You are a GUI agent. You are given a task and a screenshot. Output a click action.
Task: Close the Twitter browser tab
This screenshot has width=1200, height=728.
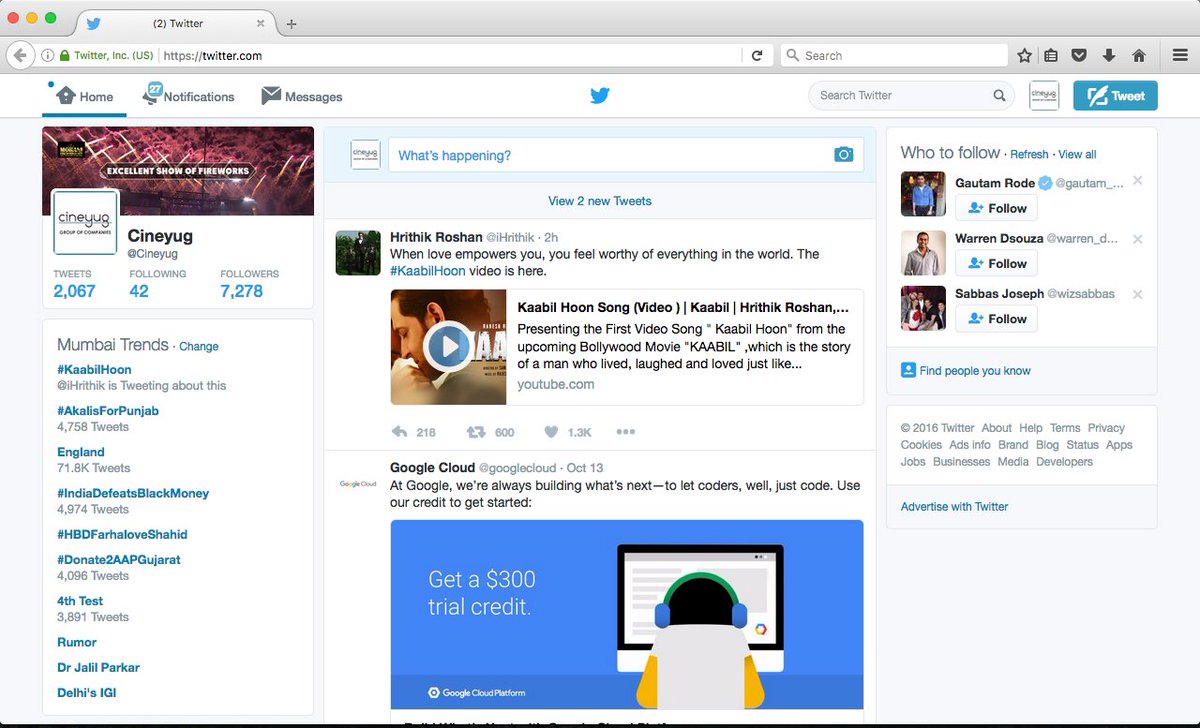pos(261,23)
